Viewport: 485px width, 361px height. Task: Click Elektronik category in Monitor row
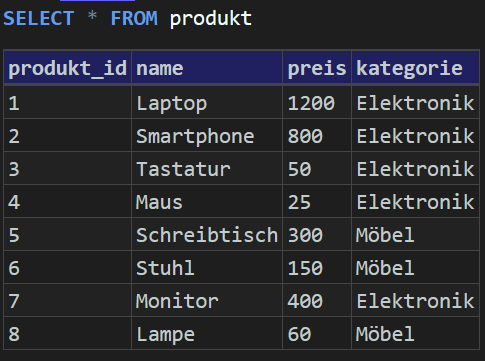pos(416,301)
